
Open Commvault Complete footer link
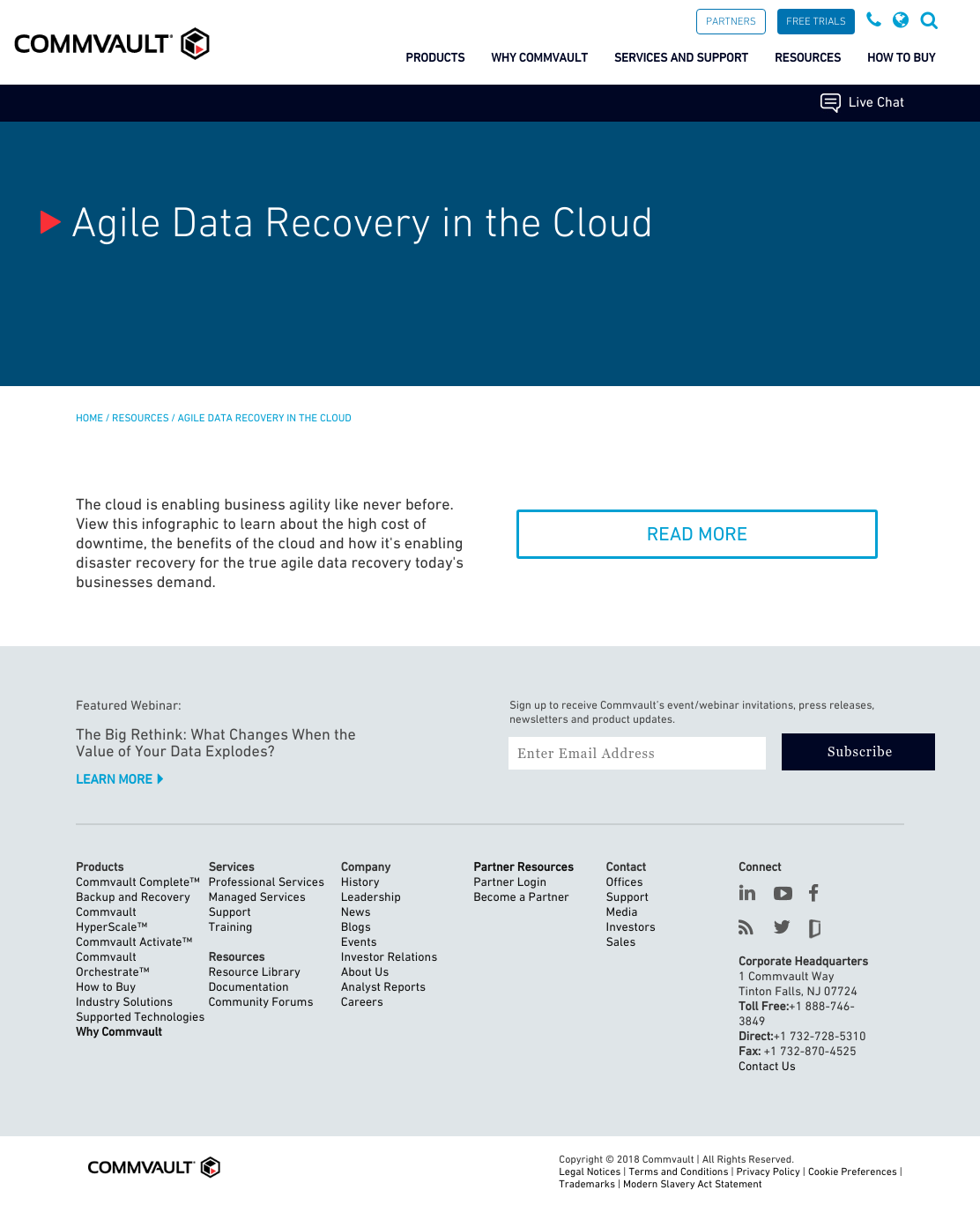(137, 882)
